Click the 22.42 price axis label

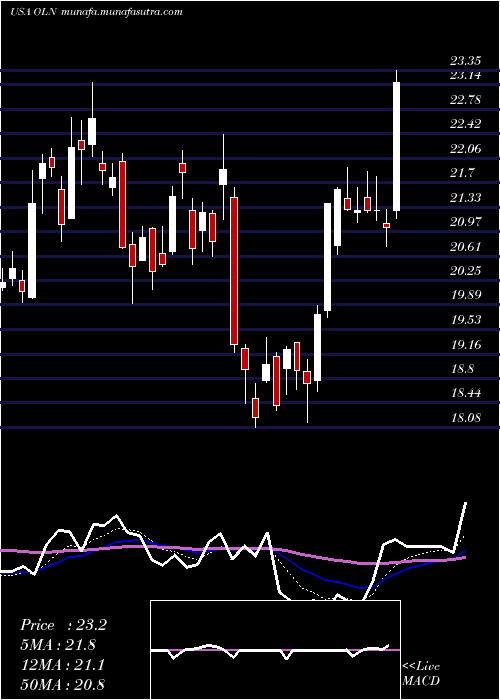pos(465,124)
